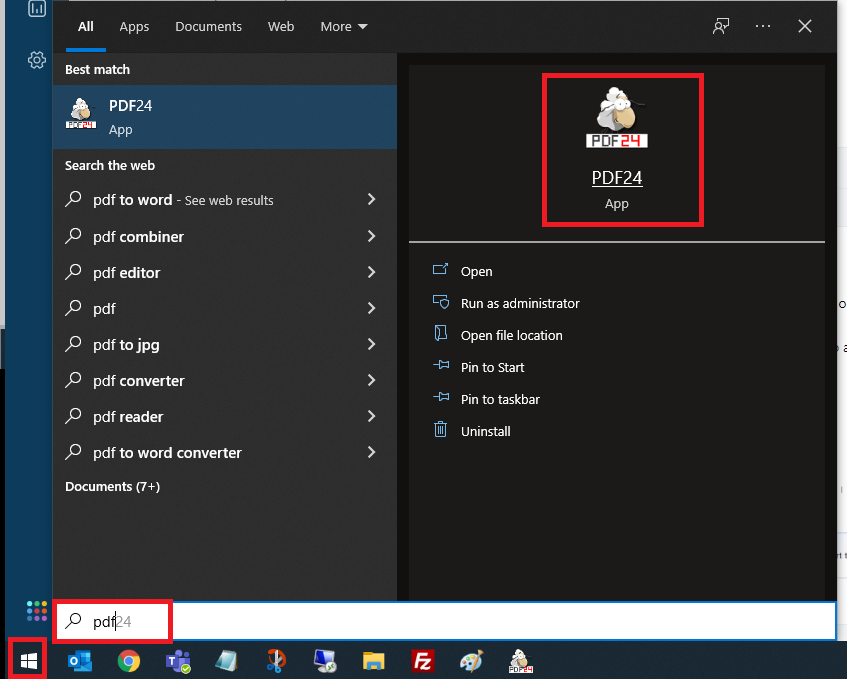Click the large PDF24 logo in preview pane
The image size is (847, 679).
point(617,117)
